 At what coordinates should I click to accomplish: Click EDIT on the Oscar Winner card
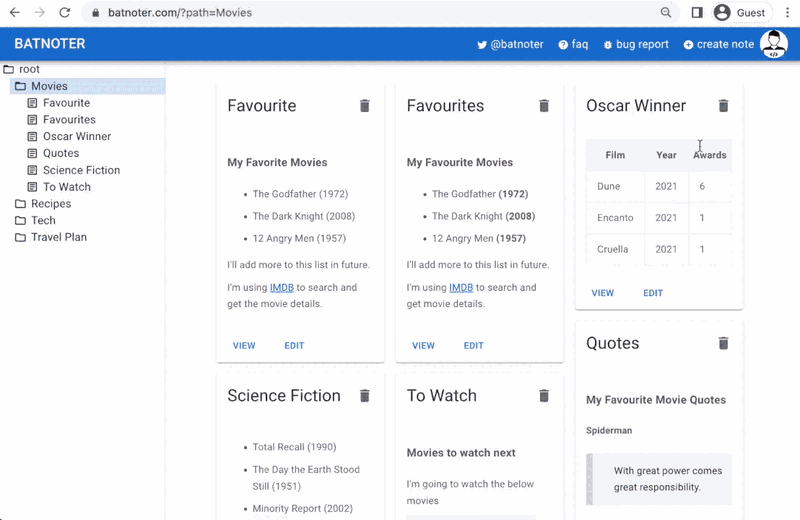coord(653,293)
